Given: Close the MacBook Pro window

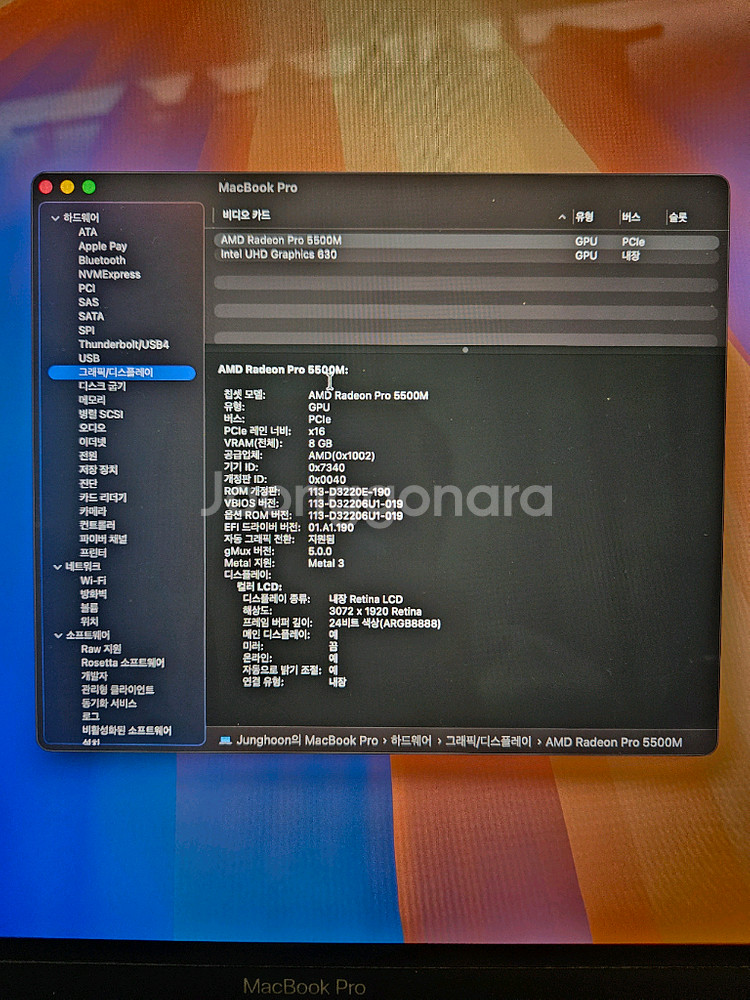Looking at the screenshot, I should coord(46,187).
